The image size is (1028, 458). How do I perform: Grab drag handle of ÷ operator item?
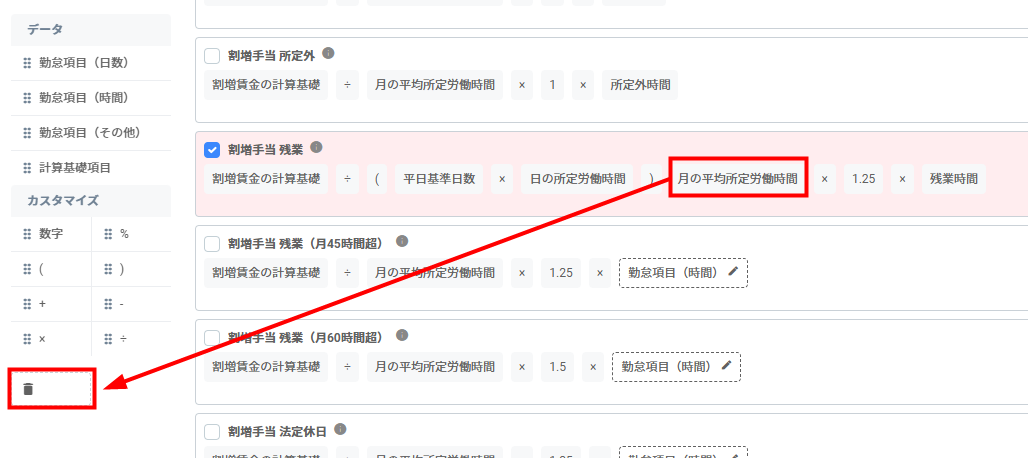click(109, 339)
